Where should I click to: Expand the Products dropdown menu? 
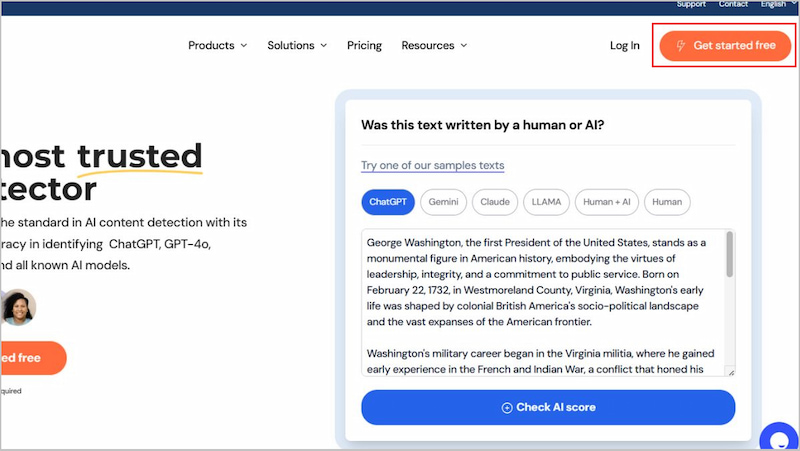(217, 45)
